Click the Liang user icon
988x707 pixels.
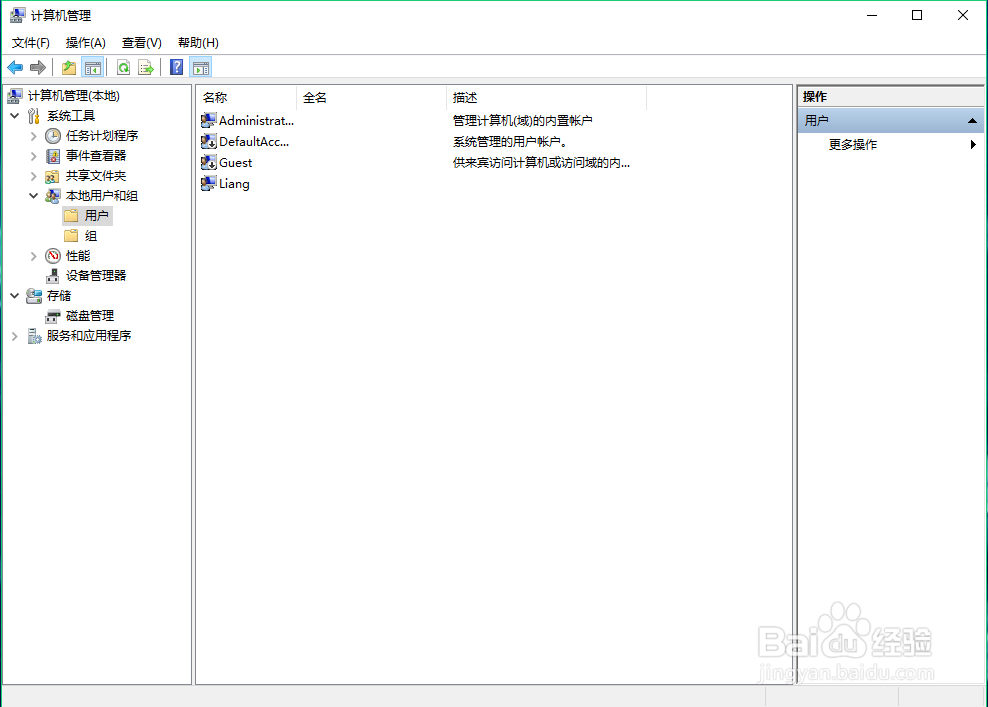coord(209,183)
